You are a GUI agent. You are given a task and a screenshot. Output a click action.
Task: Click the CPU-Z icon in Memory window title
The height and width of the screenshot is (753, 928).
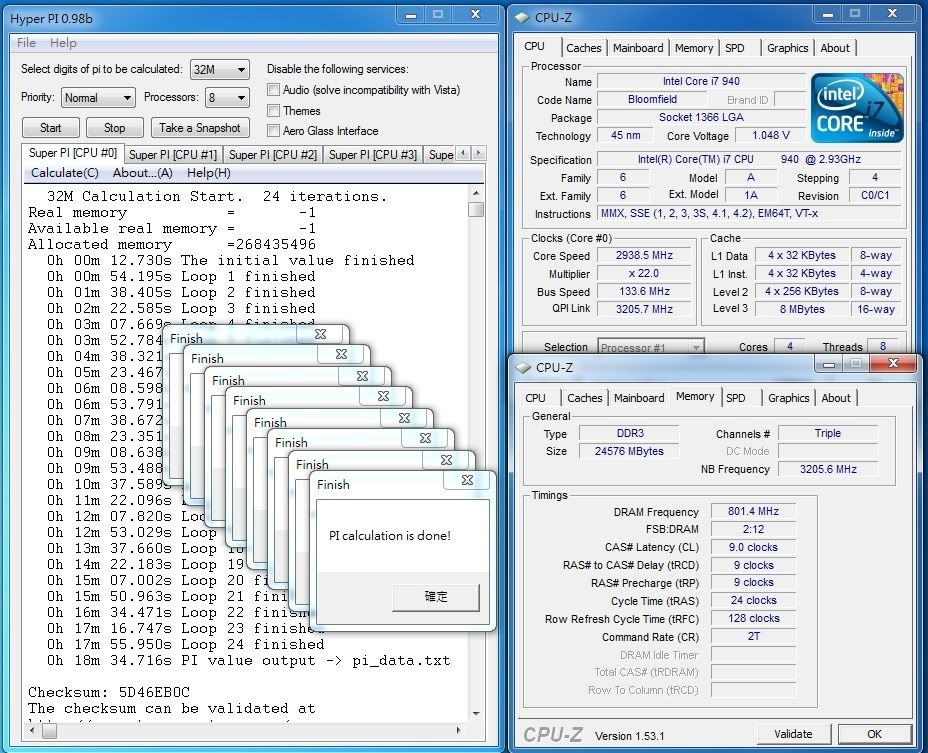pyautogui.click(x=523, y=368)
